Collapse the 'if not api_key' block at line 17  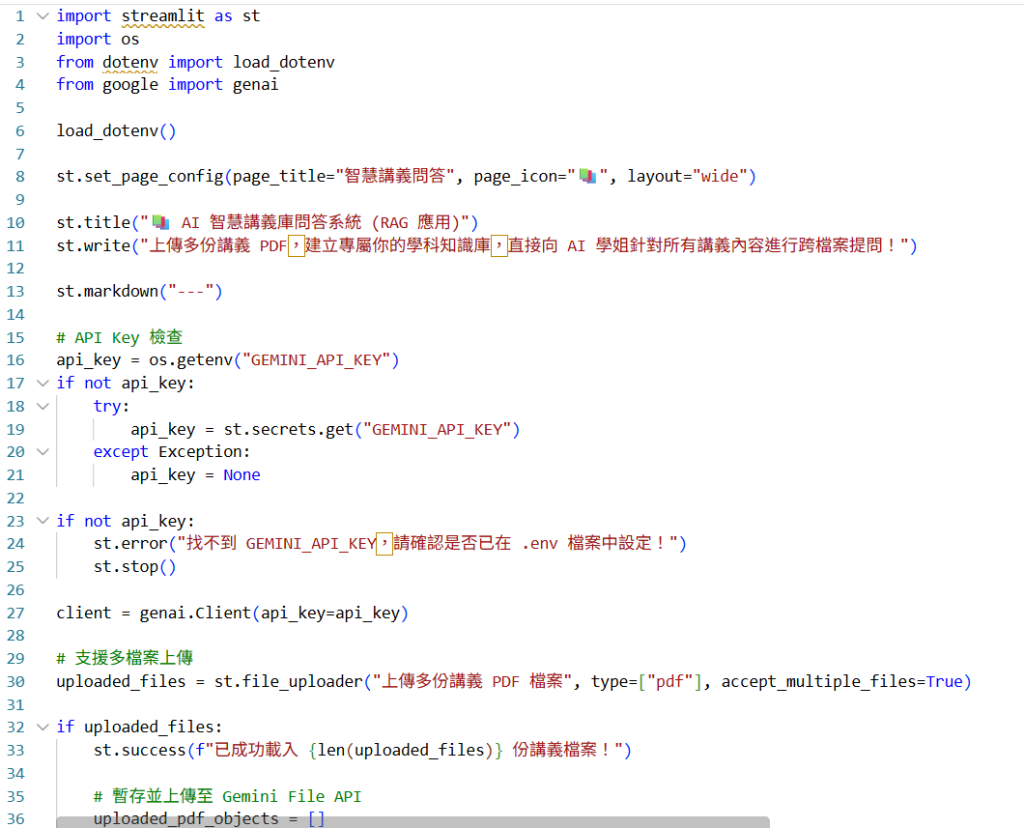pyautogui.click(x=42, y=383)
